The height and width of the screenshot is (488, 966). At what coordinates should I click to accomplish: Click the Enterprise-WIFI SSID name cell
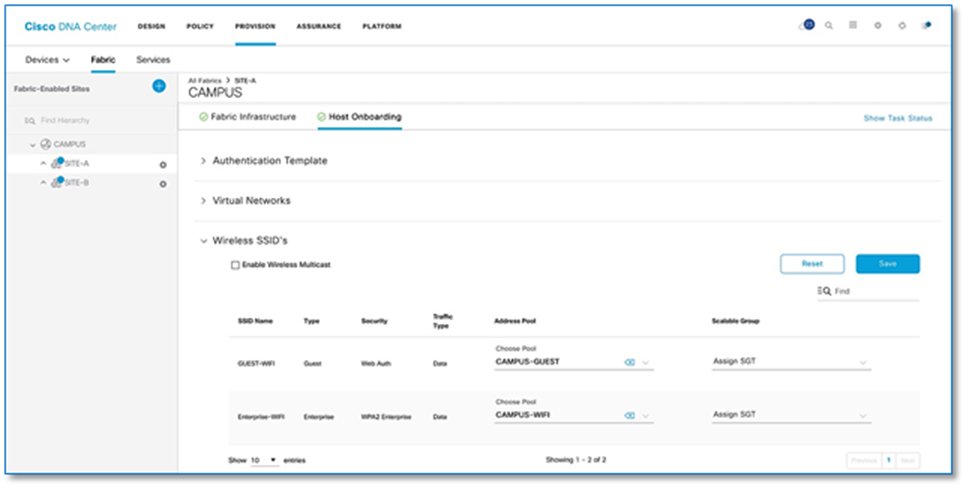[x=261, y=418]
